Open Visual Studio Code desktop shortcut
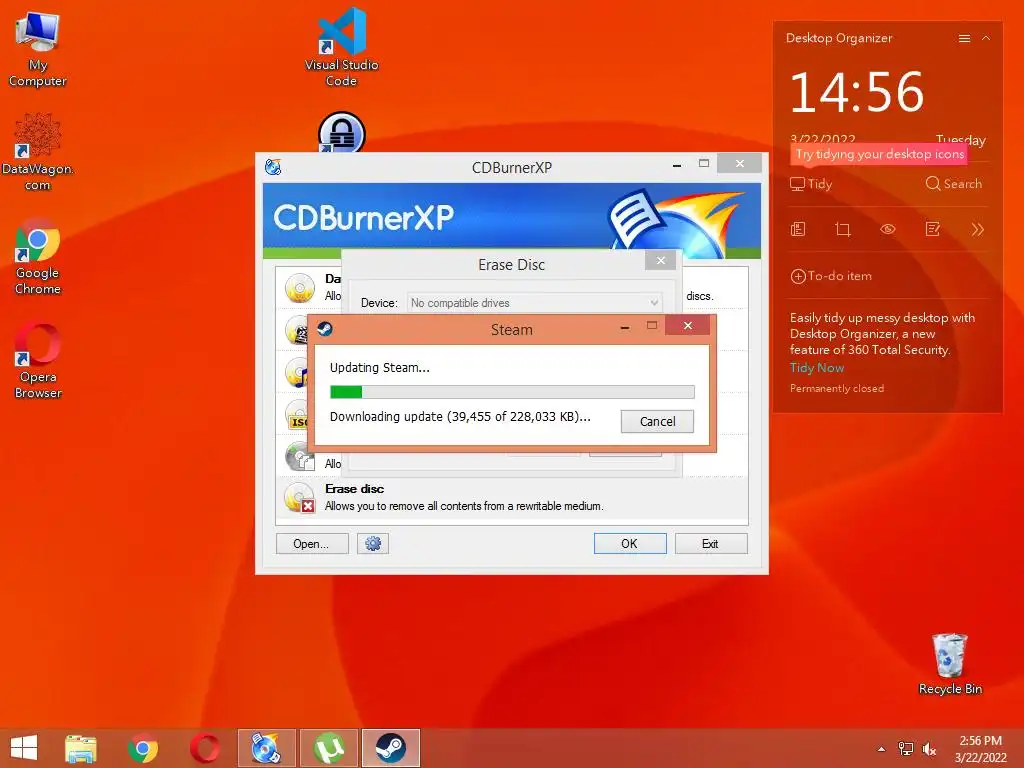 click(x=342, y=47)
